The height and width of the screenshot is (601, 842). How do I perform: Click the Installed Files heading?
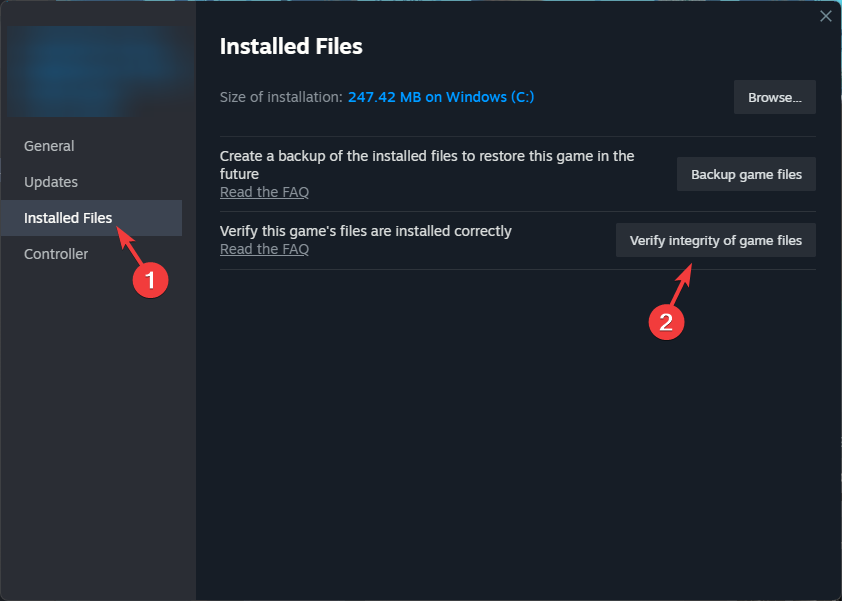click(x=291, y=46)
